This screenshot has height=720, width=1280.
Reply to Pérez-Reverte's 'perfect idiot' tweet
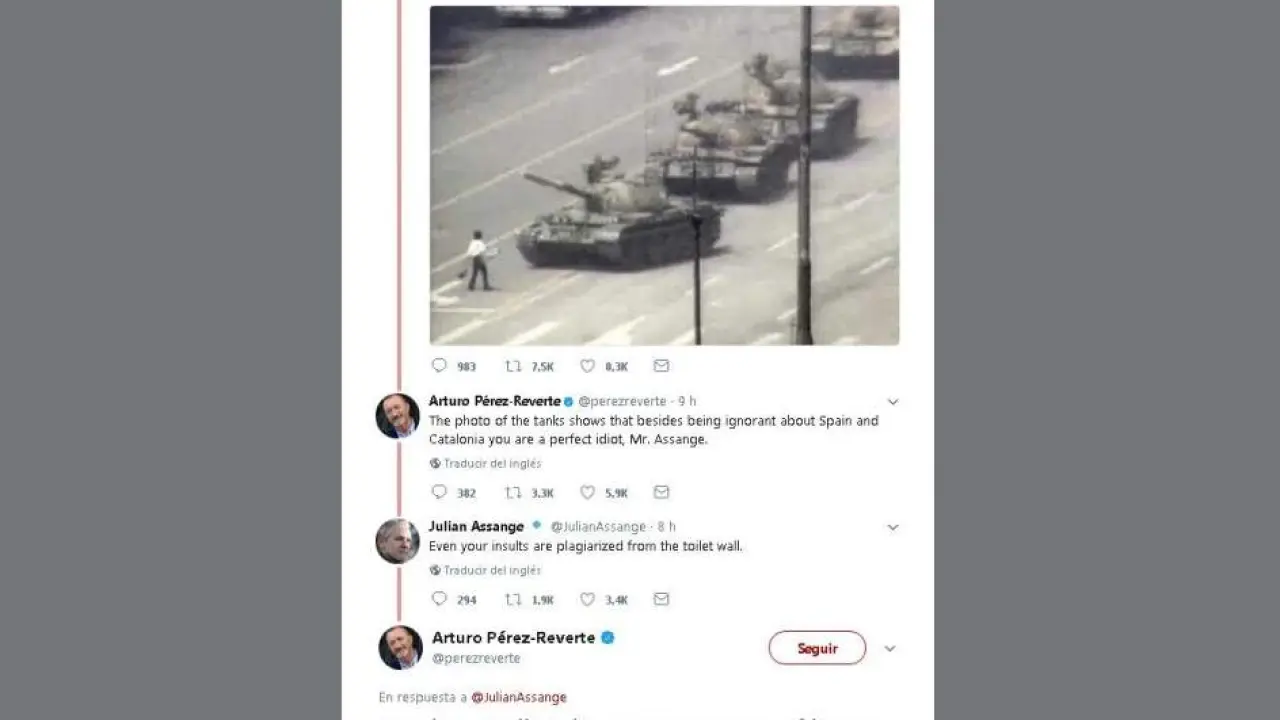pyautogui.click(x=439, y=492)
